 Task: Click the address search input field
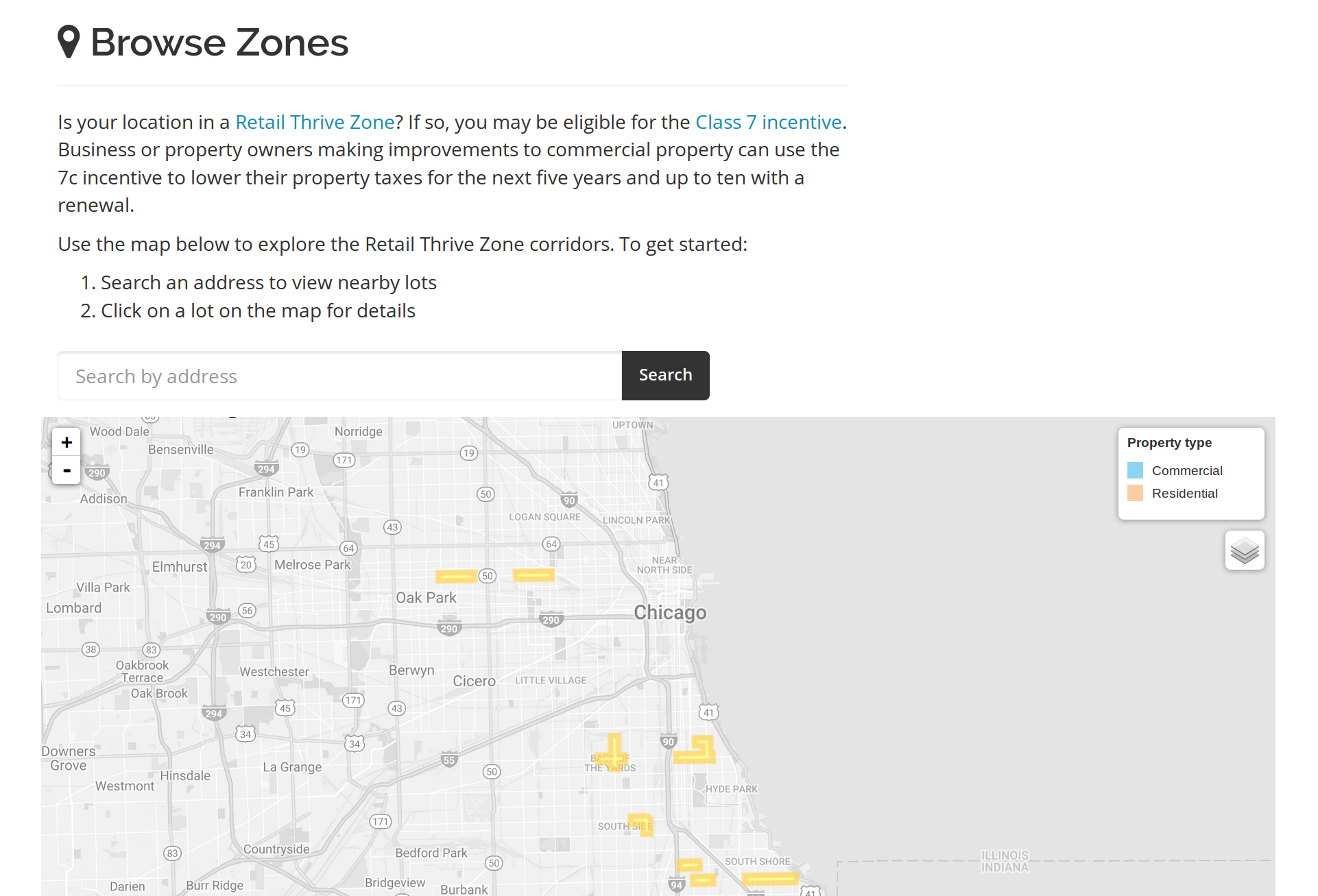[x=339, y=375]
